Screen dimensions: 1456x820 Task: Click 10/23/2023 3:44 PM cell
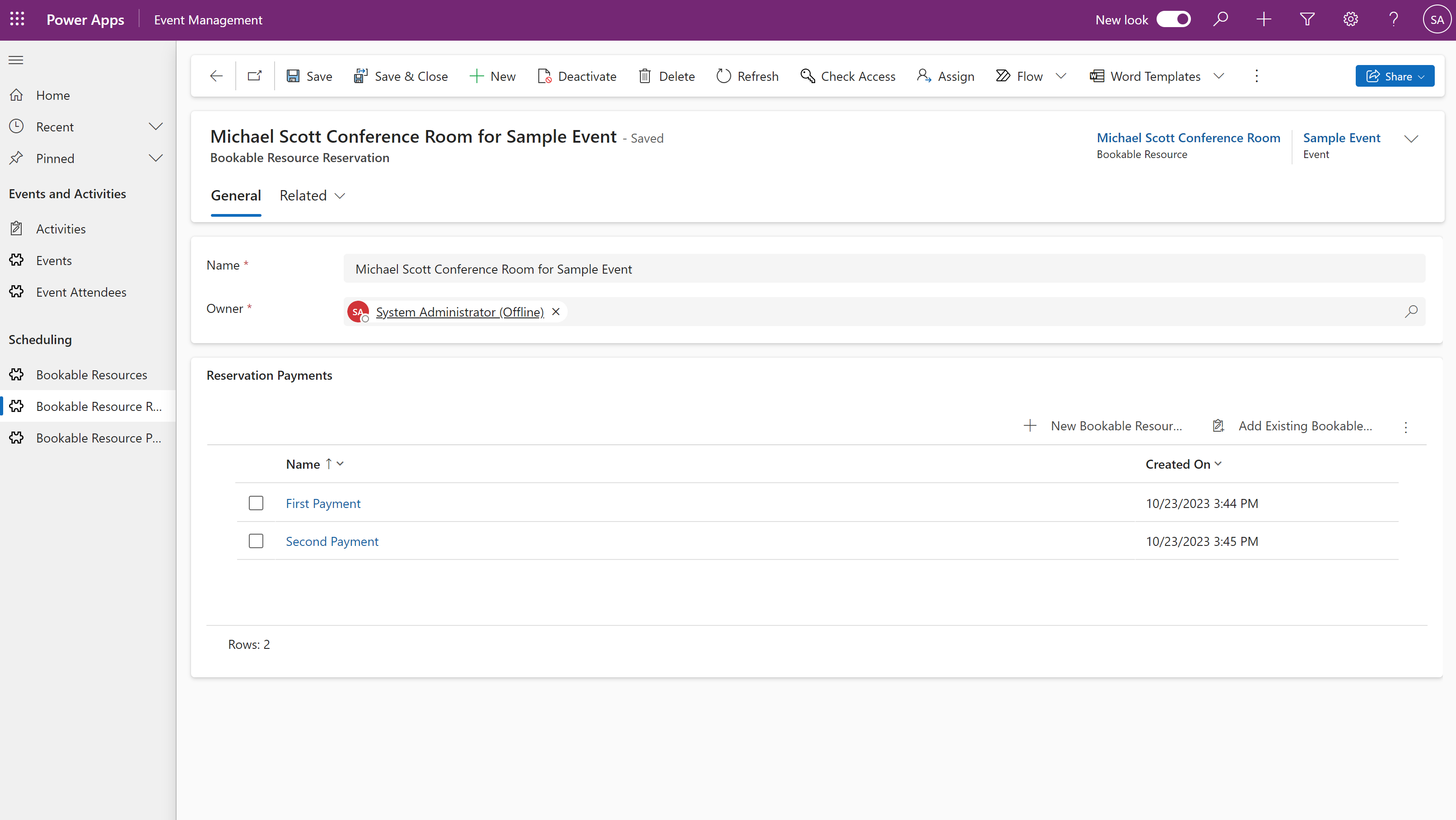pos(1202,503)
